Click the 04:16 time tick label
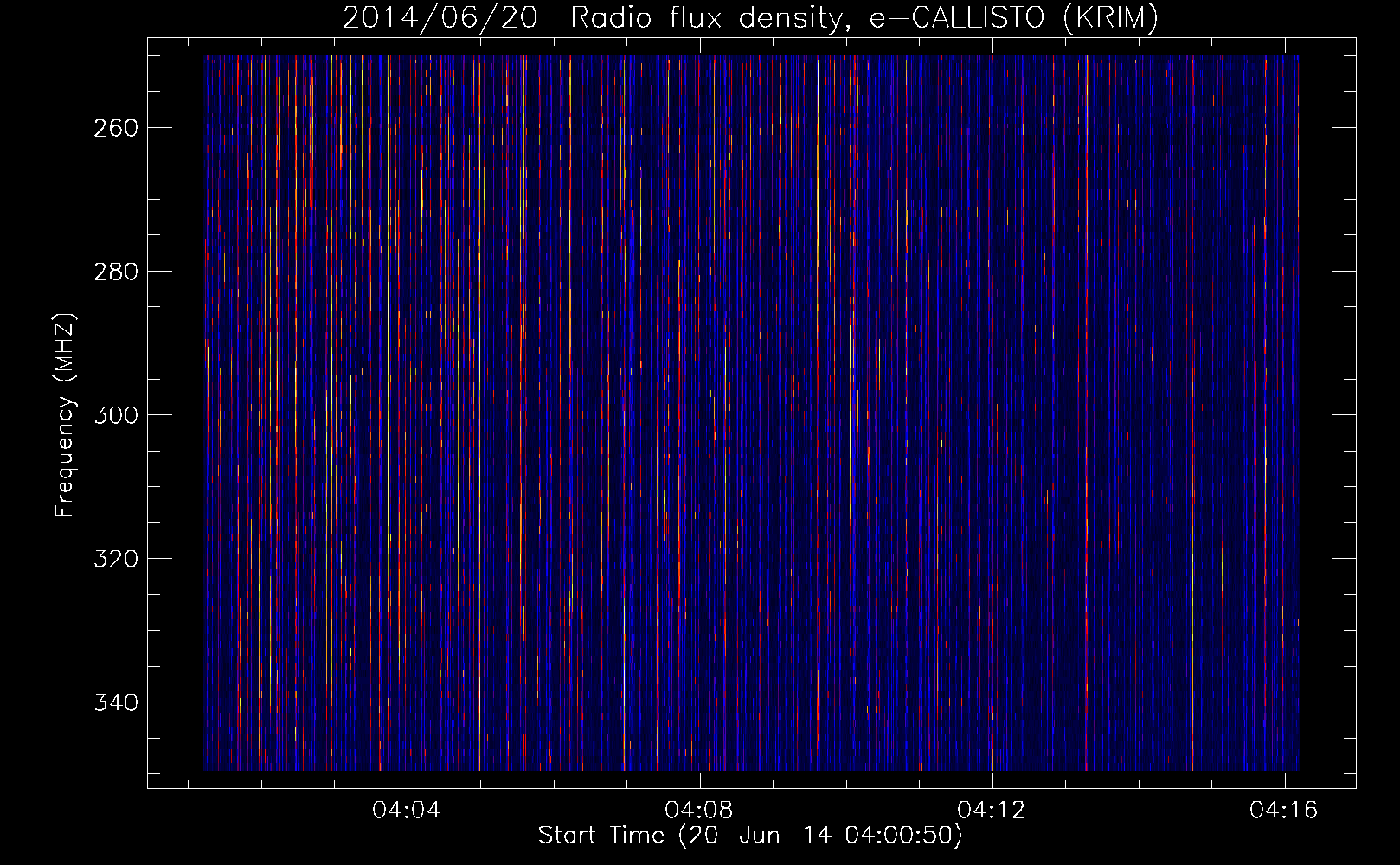 pos(1283,810)
